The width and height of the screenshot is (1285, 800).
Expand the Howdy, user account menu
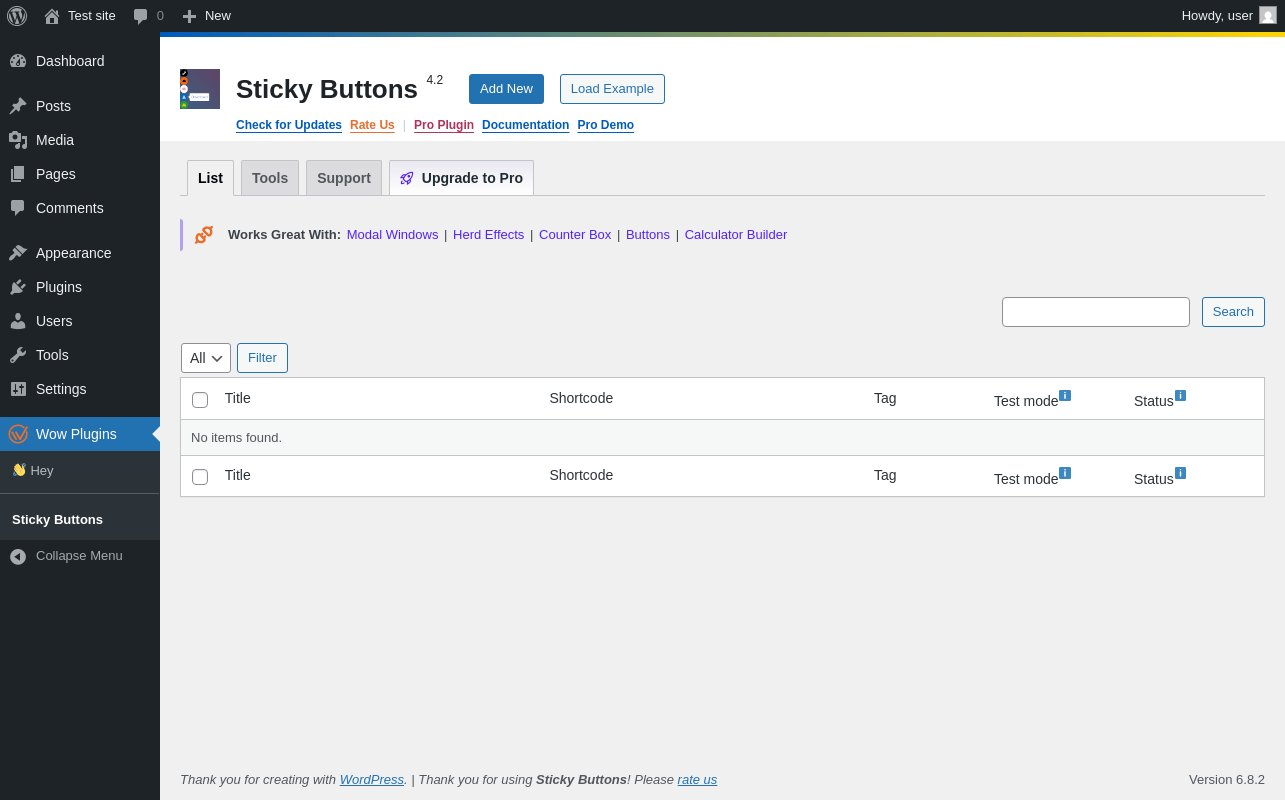click(x=1228, y=15)
